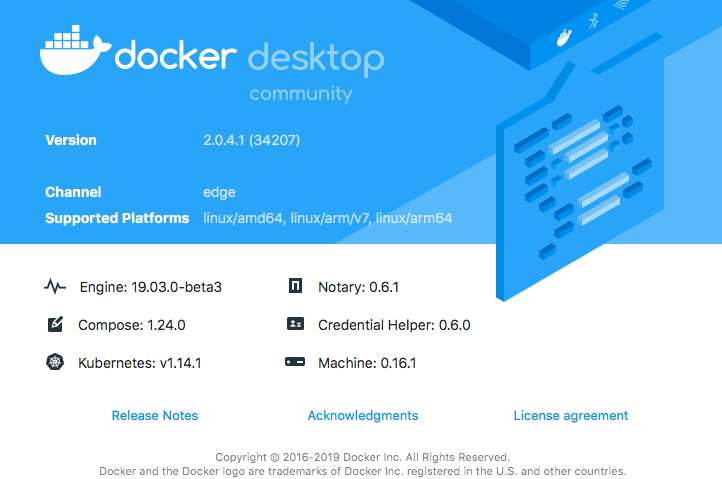
Task: Click the Wi-Fi icon in the illustration
Action: coord(621,5)
